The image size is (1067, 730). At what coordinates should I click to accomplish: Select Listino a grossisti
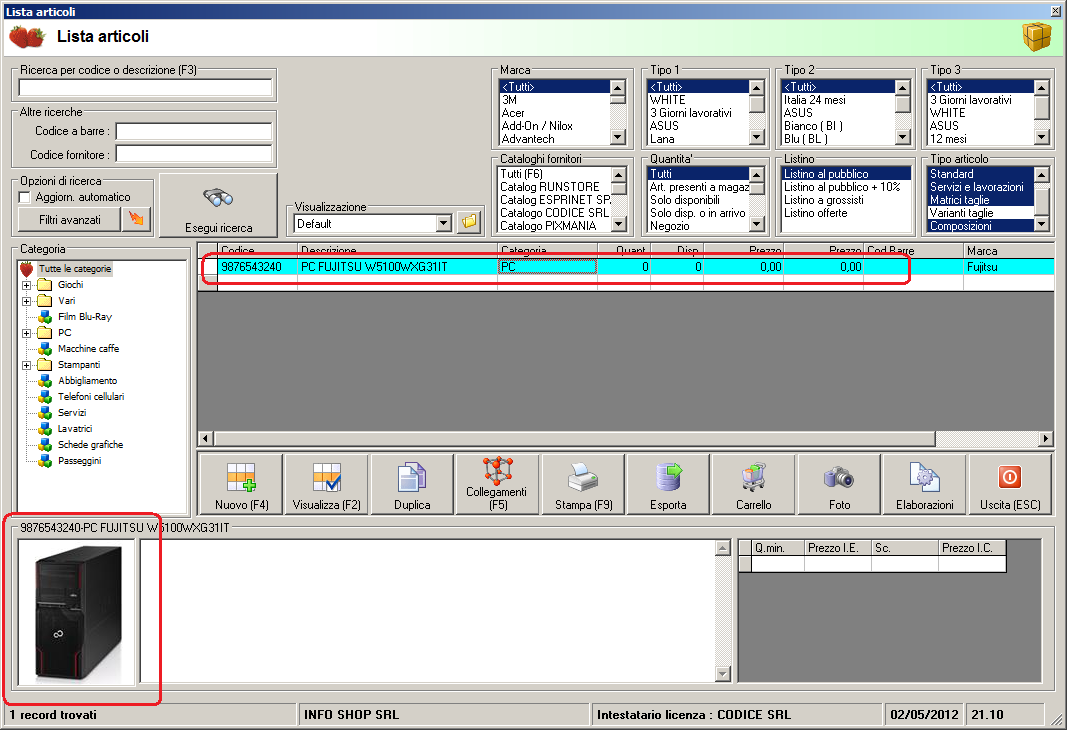[847, 200]
